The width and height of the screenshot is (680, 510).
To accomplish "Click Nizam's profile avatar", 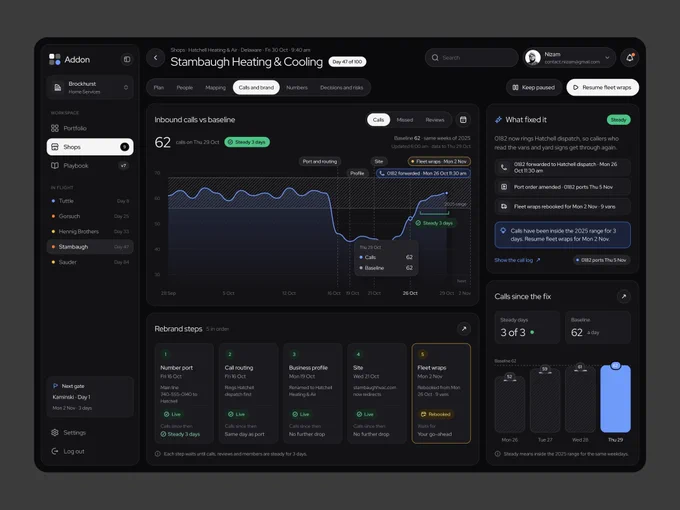I will pos(533,58).
